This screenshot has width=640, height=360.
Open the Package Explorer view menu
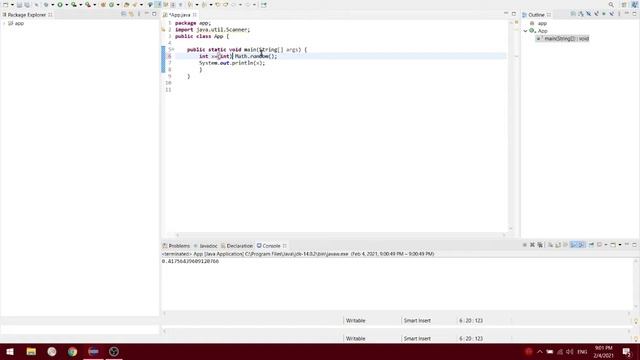coord(139,14)
